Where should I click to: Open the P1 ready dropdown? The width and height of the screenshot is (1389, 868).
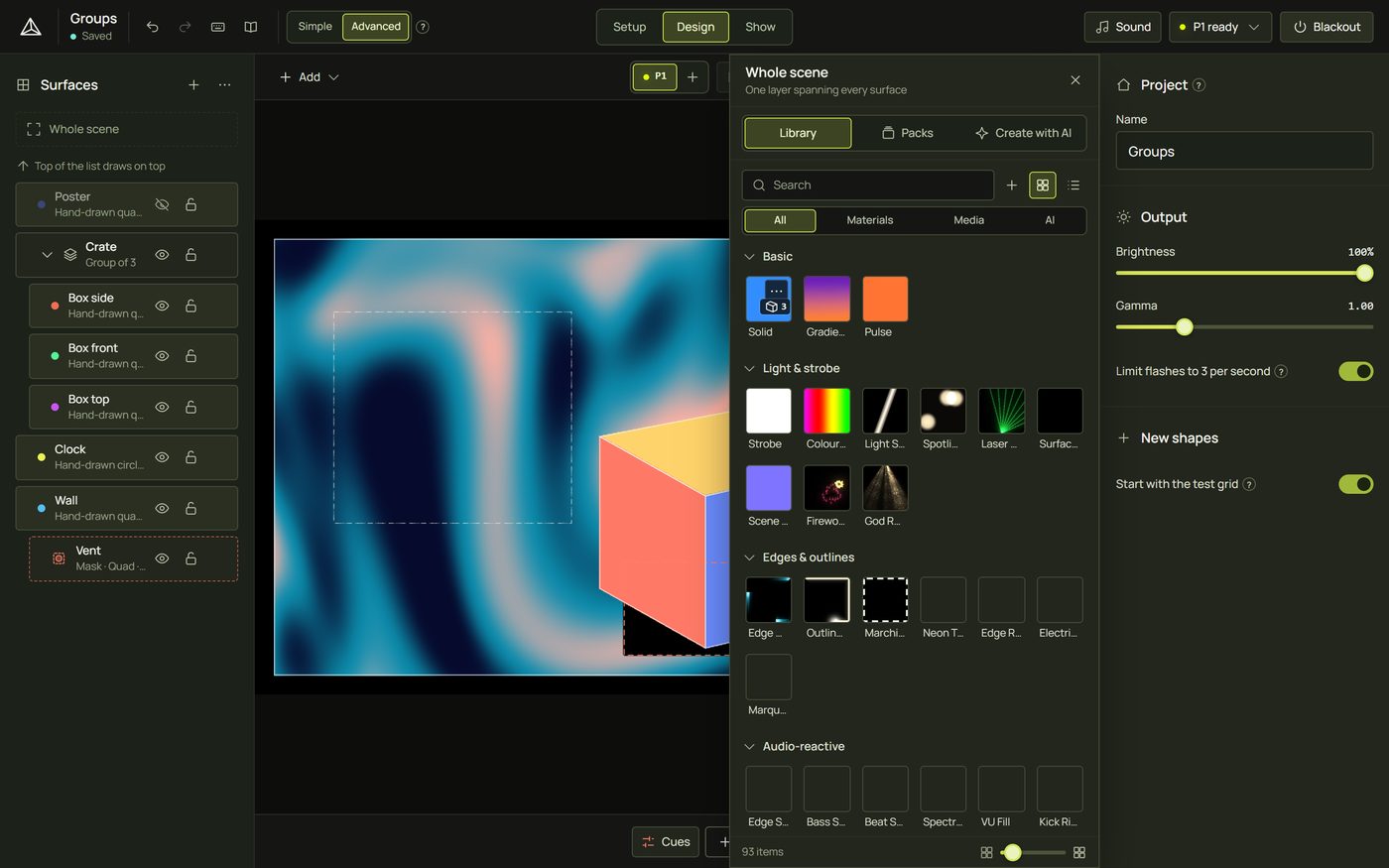pyautogui.click(x=1219, y=27)
